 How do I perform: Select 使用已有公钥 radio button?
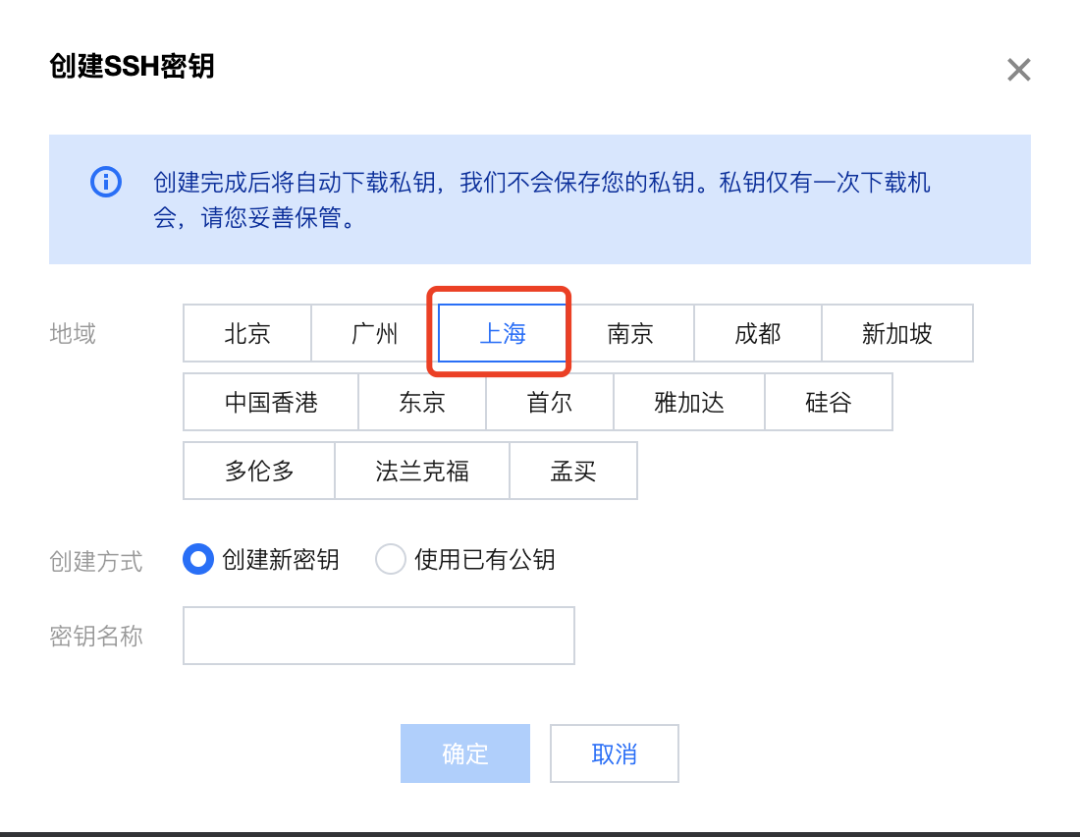pos(390,559)
